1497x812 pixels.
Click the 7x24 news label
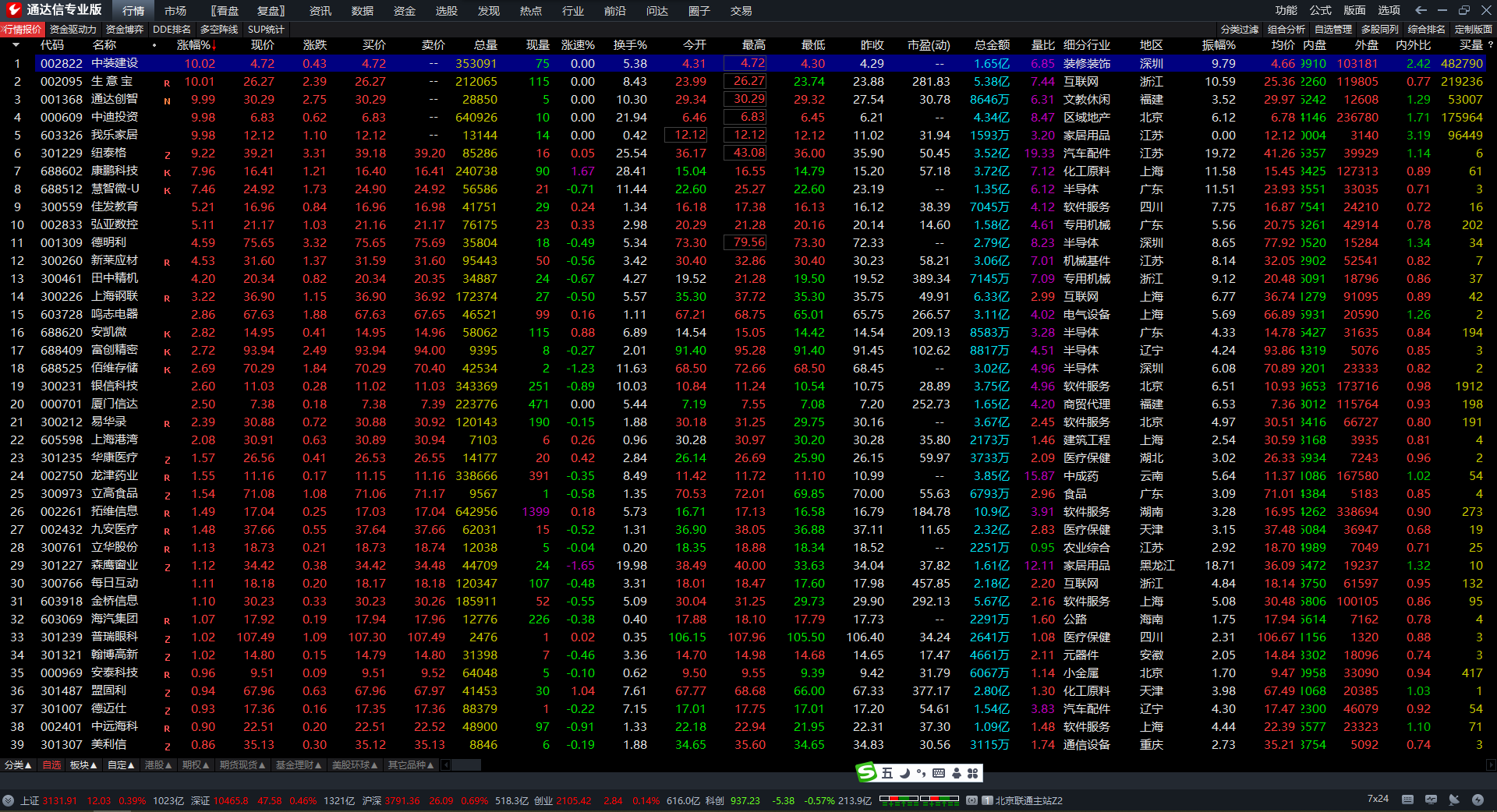click(1378, 799)
